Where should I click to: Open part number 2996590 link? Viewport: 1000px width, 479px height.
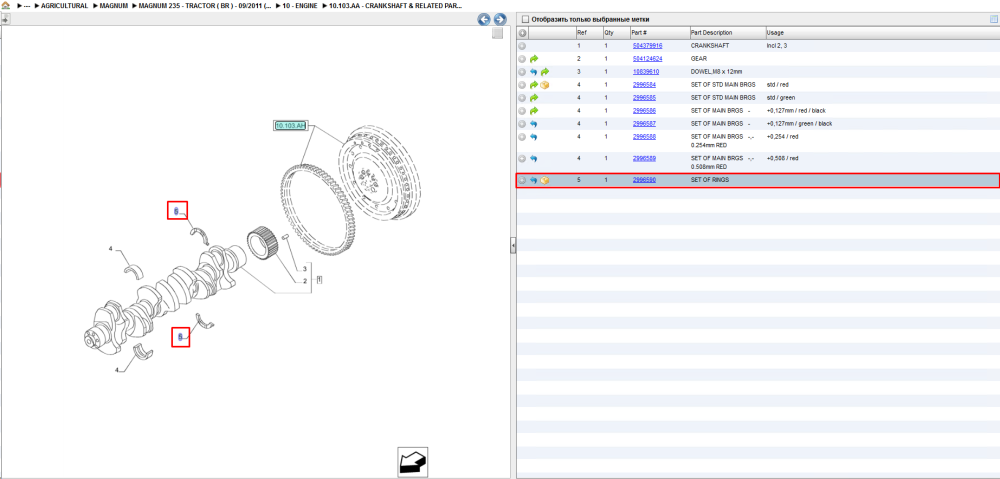coord(644,181)
